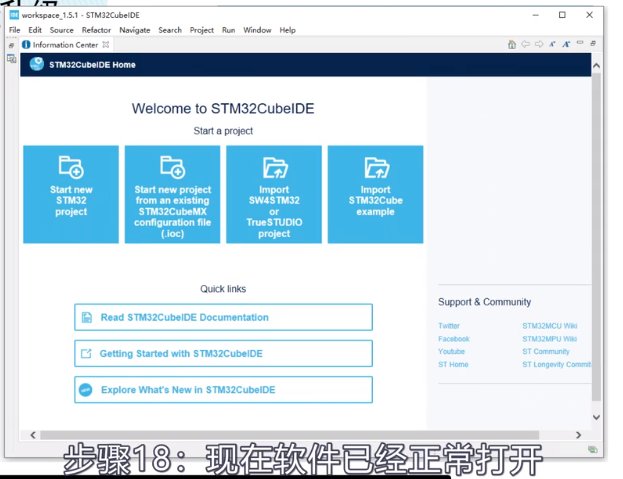Open the STM32MPU Wiki link
Viewport: 623px width, 479px height.
pos(550,339)
